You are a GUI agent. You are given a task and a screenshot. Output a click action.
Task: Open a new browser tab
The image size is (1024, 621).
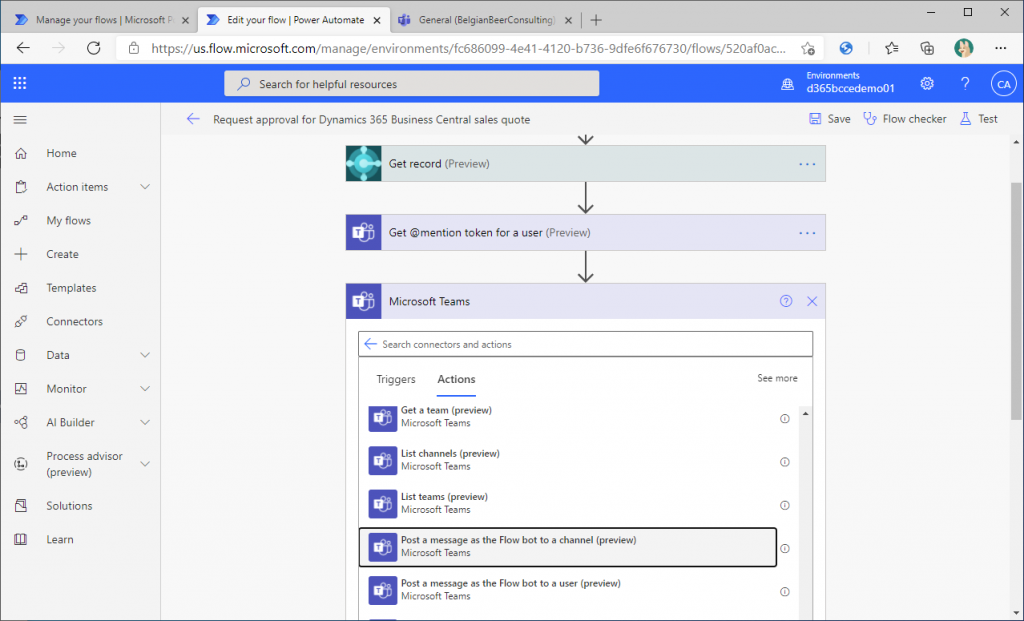coord(596,20)
